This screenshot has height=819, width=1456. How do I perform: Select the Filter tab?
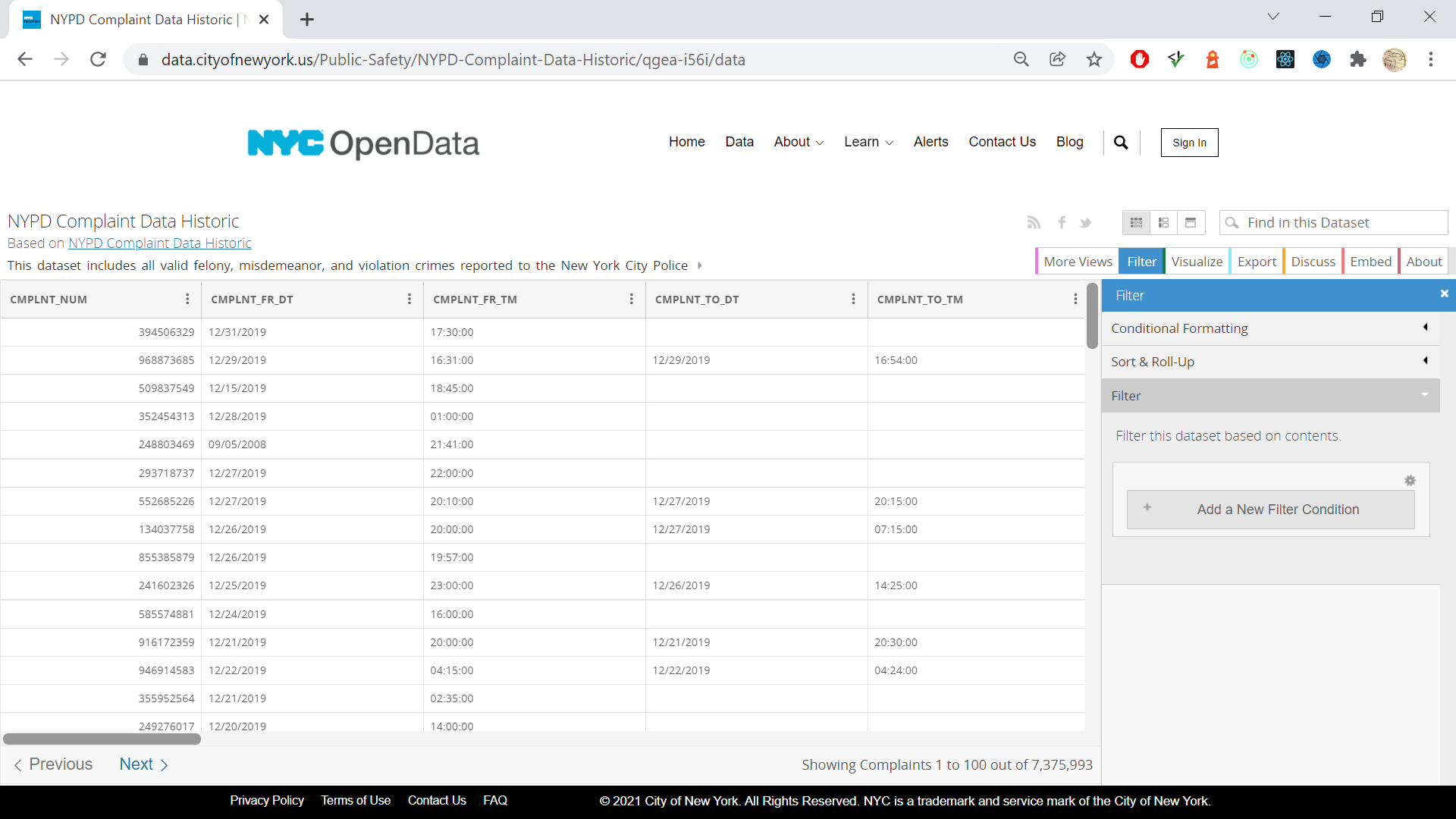pyautogui.click(x=1141, y=262)
